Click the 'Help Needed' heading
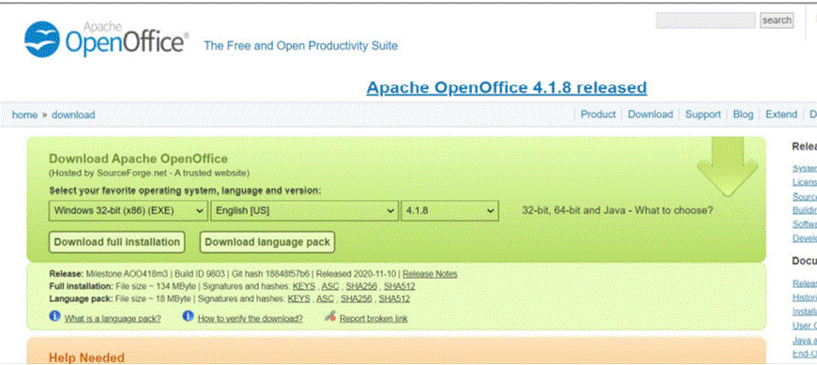This screenshot has height=365, width=817. (86, 358)
